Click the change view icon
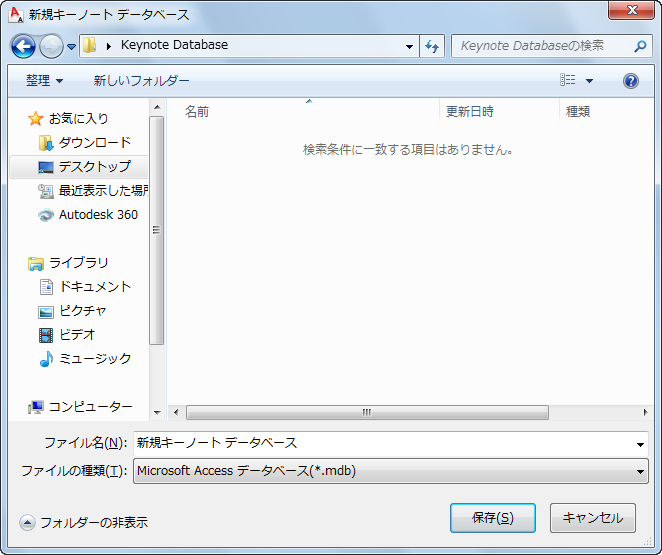Viewport: 662px width, 555px height. (x=567, y=80)
